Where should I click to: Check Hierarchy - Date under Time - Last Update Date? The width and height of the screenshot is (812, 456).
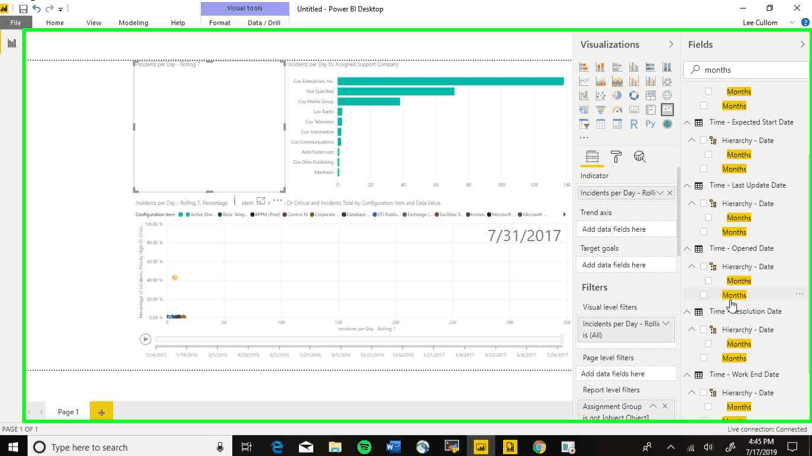(703, 203)
